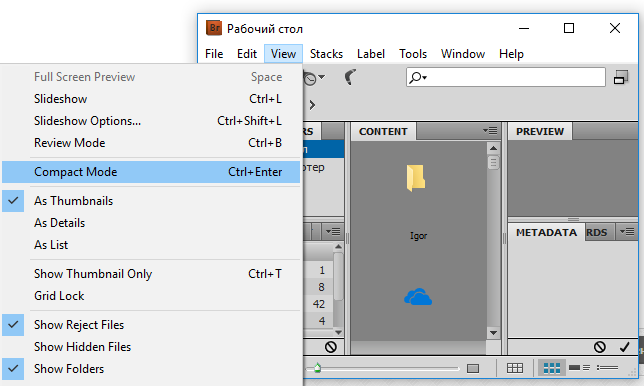Image resolution: width=644 pixels, height=386 pixels.
Task: Select the details view icon at bottom
Action: (580, 368)
